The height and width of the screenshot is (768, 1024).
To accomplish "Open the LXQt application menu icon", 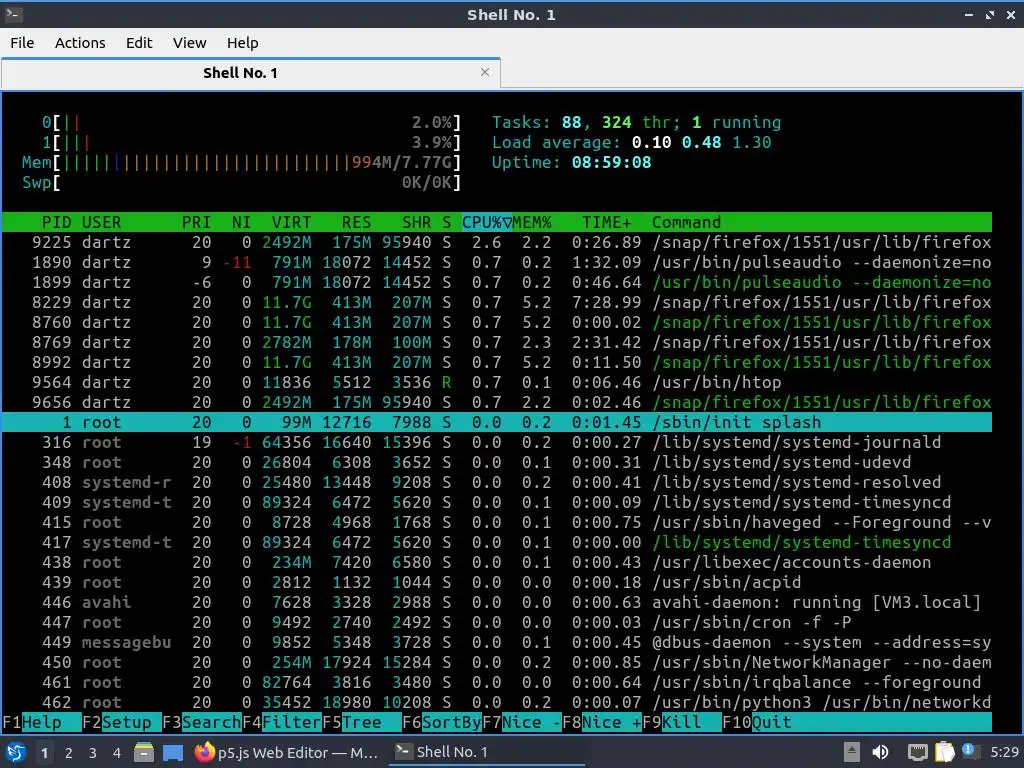I will click(x=15, y=752).
